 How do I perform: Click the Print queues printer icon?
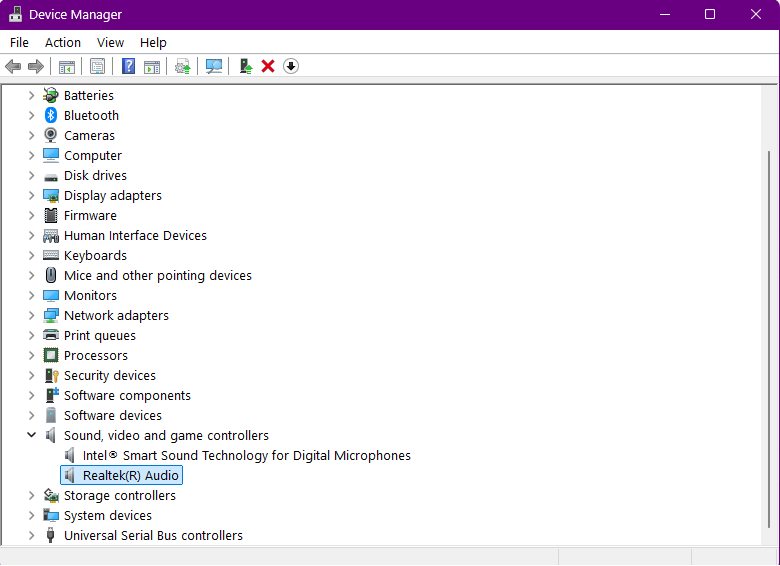pyautogui.click(x=51, y=335)
